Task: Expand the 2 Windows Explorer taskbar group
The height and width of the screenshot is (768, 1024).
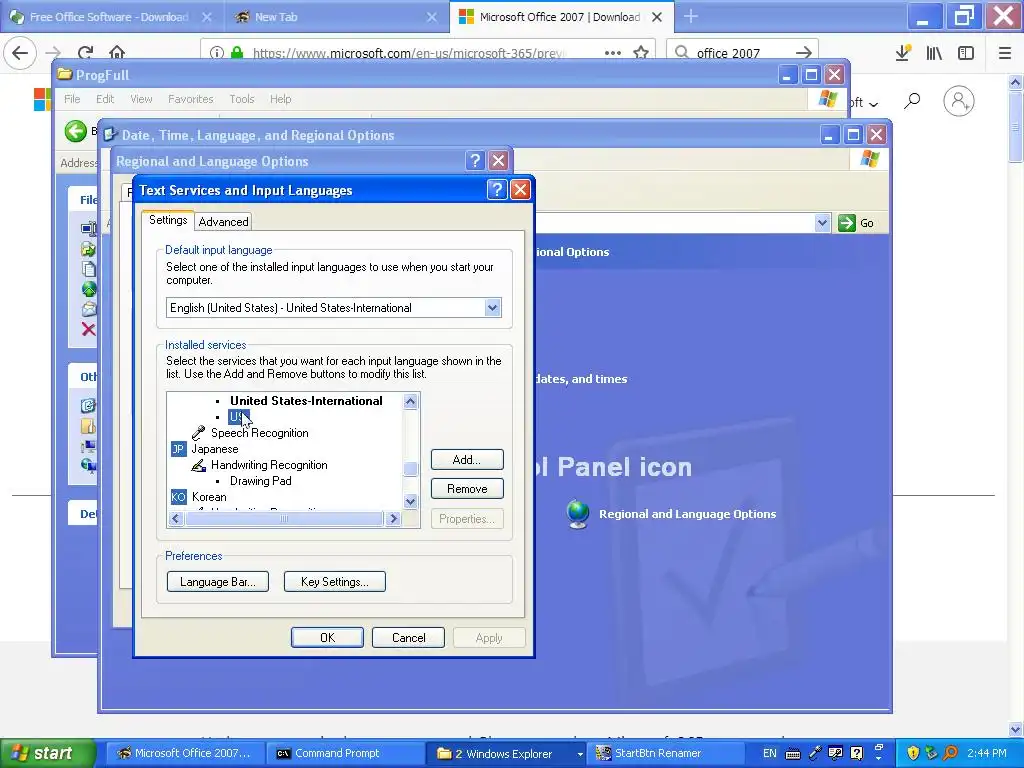Action: click(506, 754)
